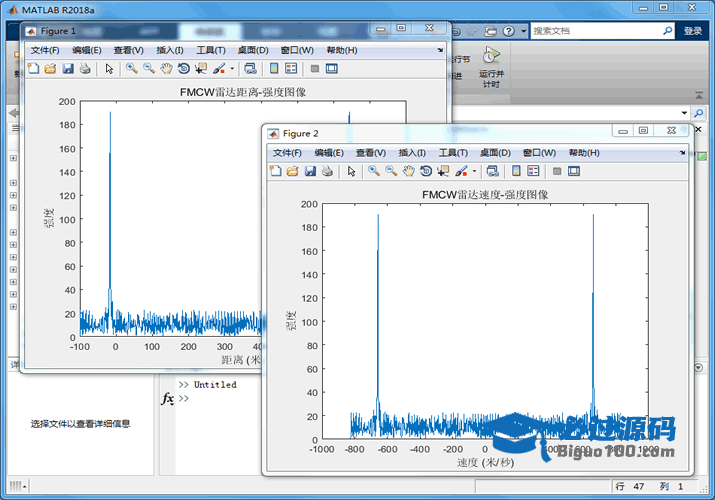Image resolution: width=715 pixels, height=500 pixels.
Task: Open Brush color dropdown arrow in Figure 2
Action: click(x=474, y=172)
